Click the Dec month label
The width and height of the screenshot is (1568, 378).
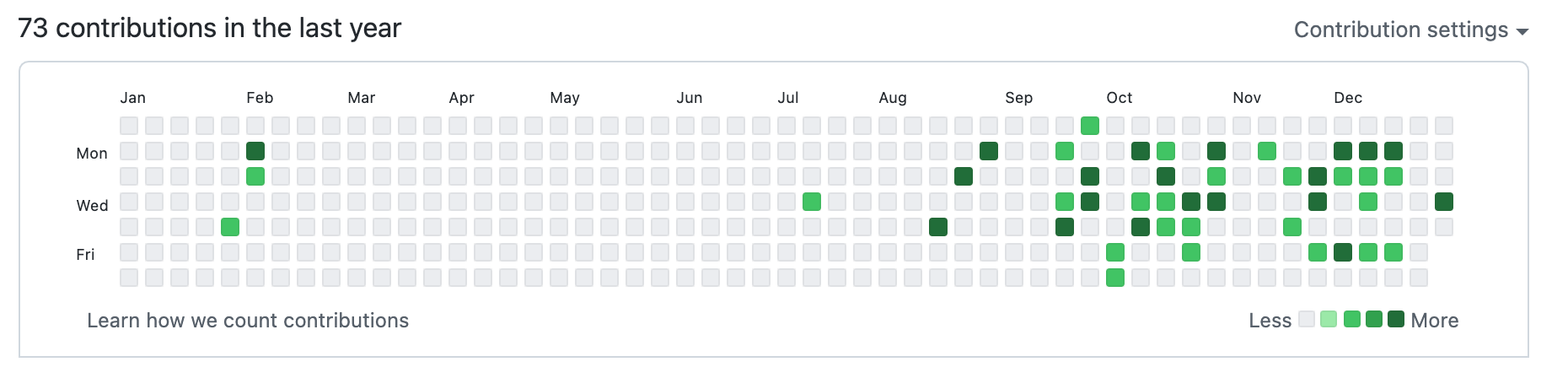(1348, 98)
